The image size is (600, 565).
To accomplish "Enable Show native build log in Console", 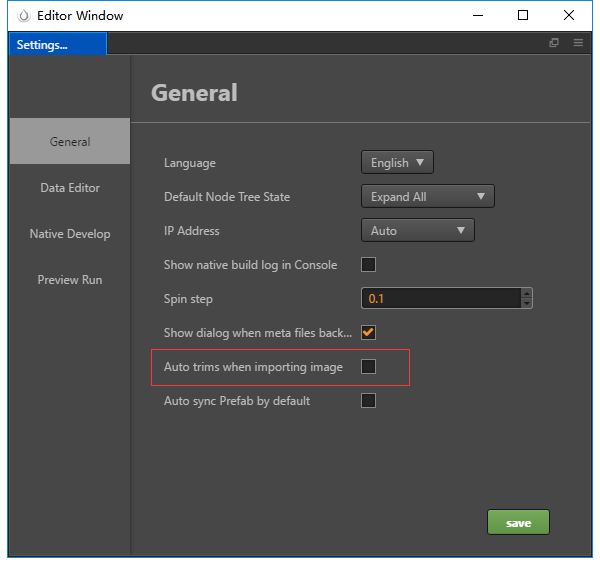I will click(x=368, y=265).
